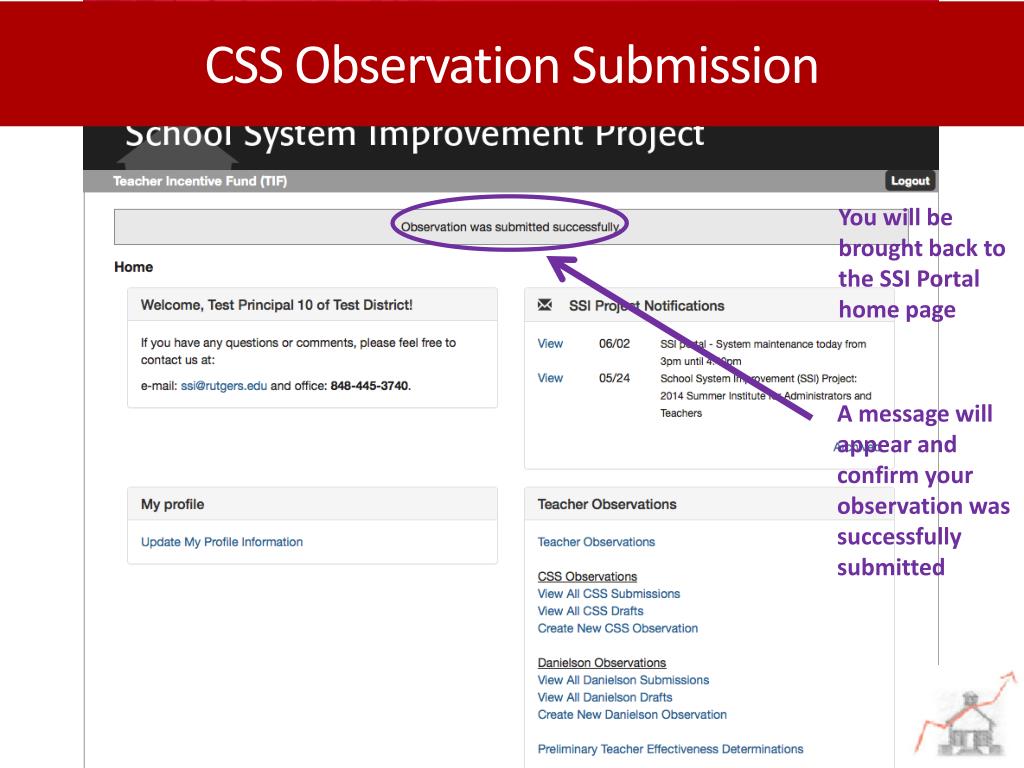
Task: Select Create New Danielson Observation
Action: 632,714
